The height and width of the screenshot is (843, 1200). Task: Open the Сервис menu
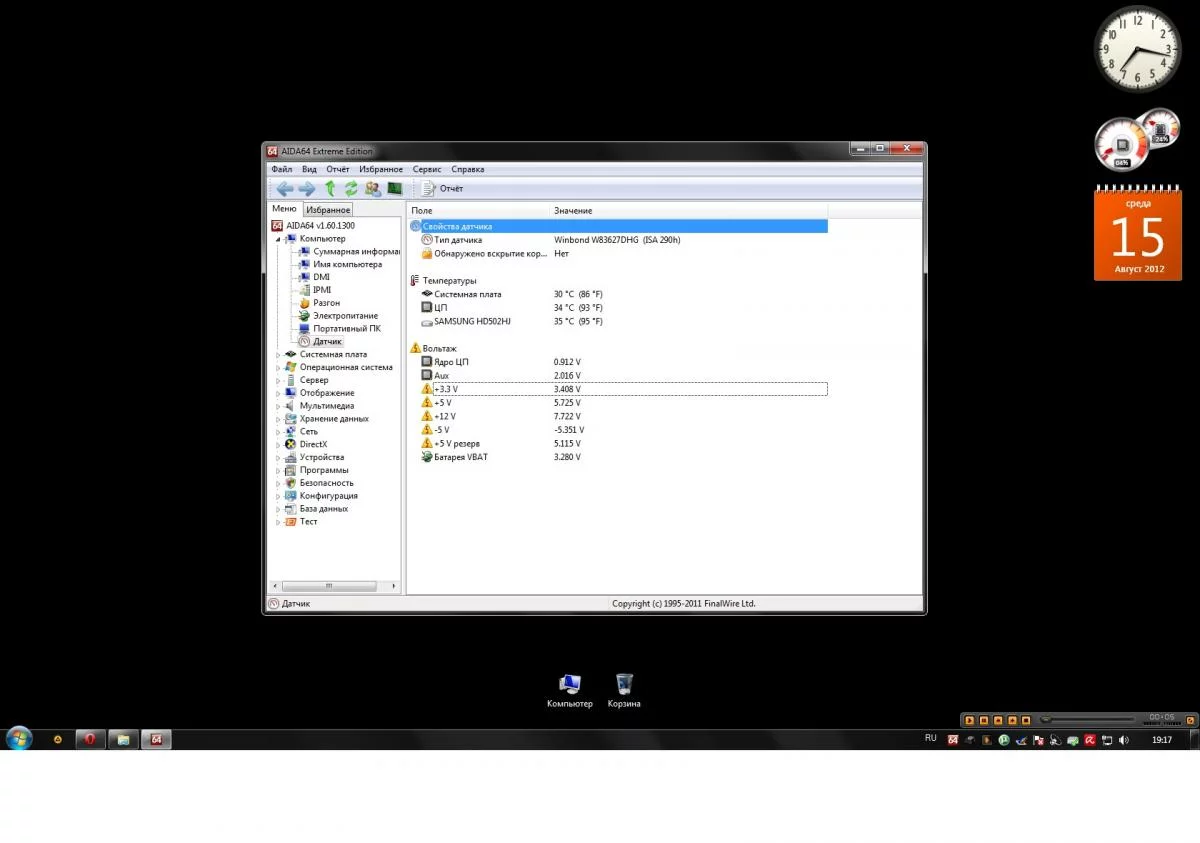427,169
